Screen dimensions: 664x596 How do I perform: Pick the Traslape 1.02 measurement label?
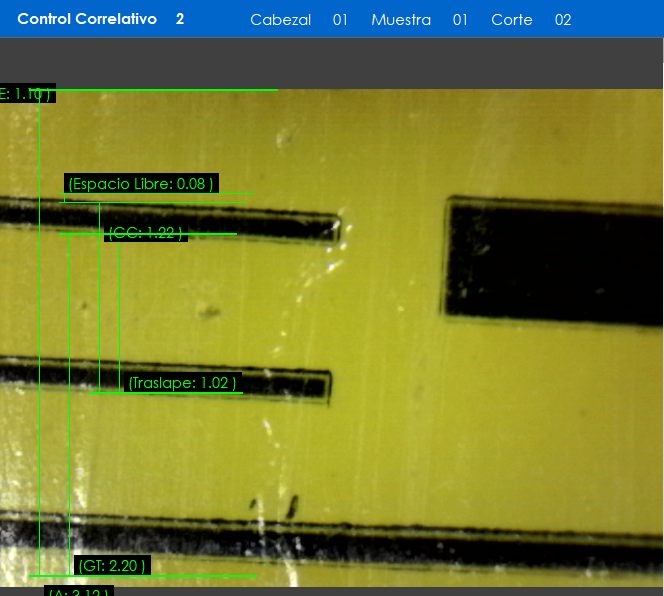182,383
